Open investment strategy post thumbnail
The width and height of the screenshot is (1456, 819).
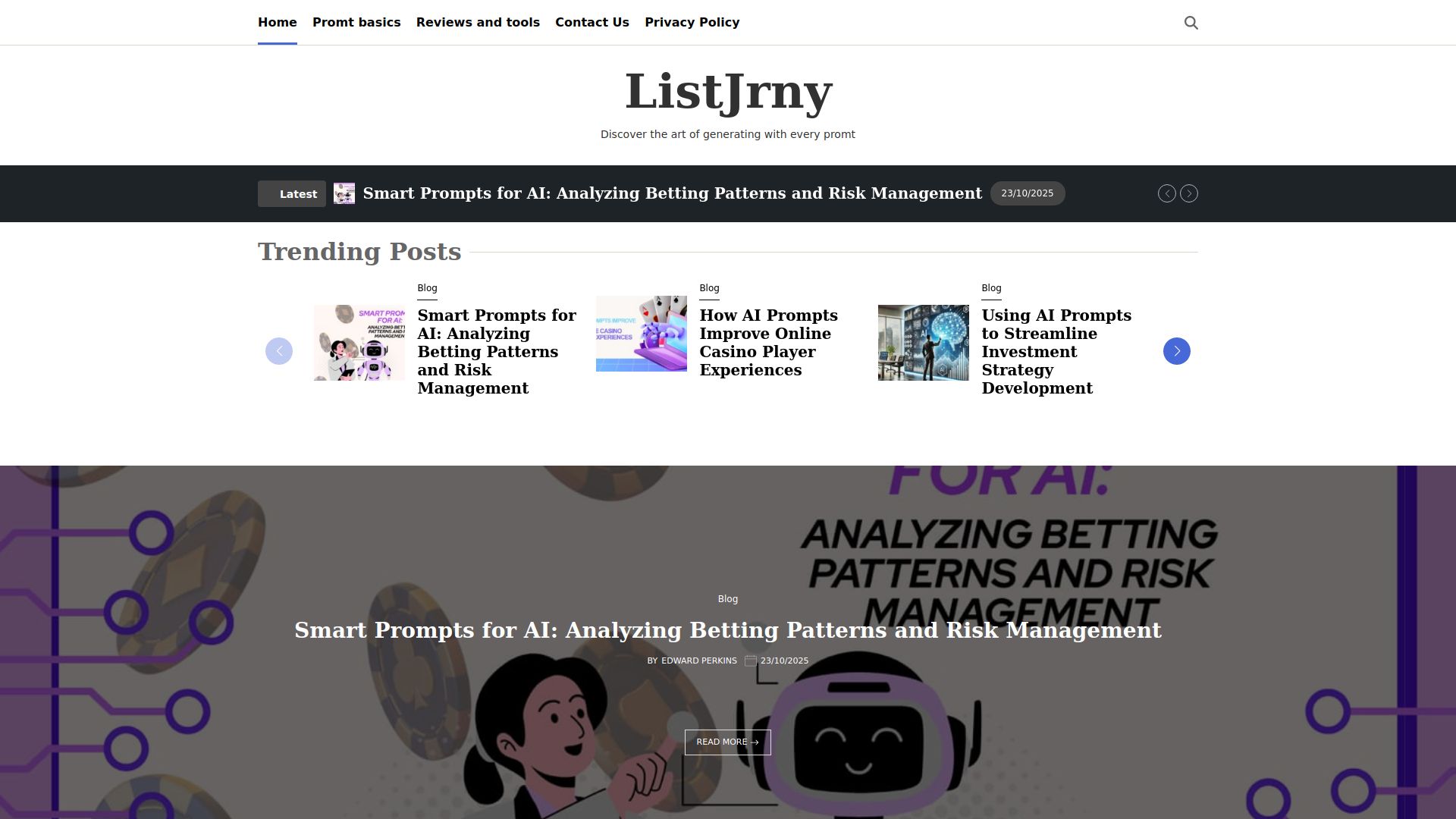coord(924,343)
